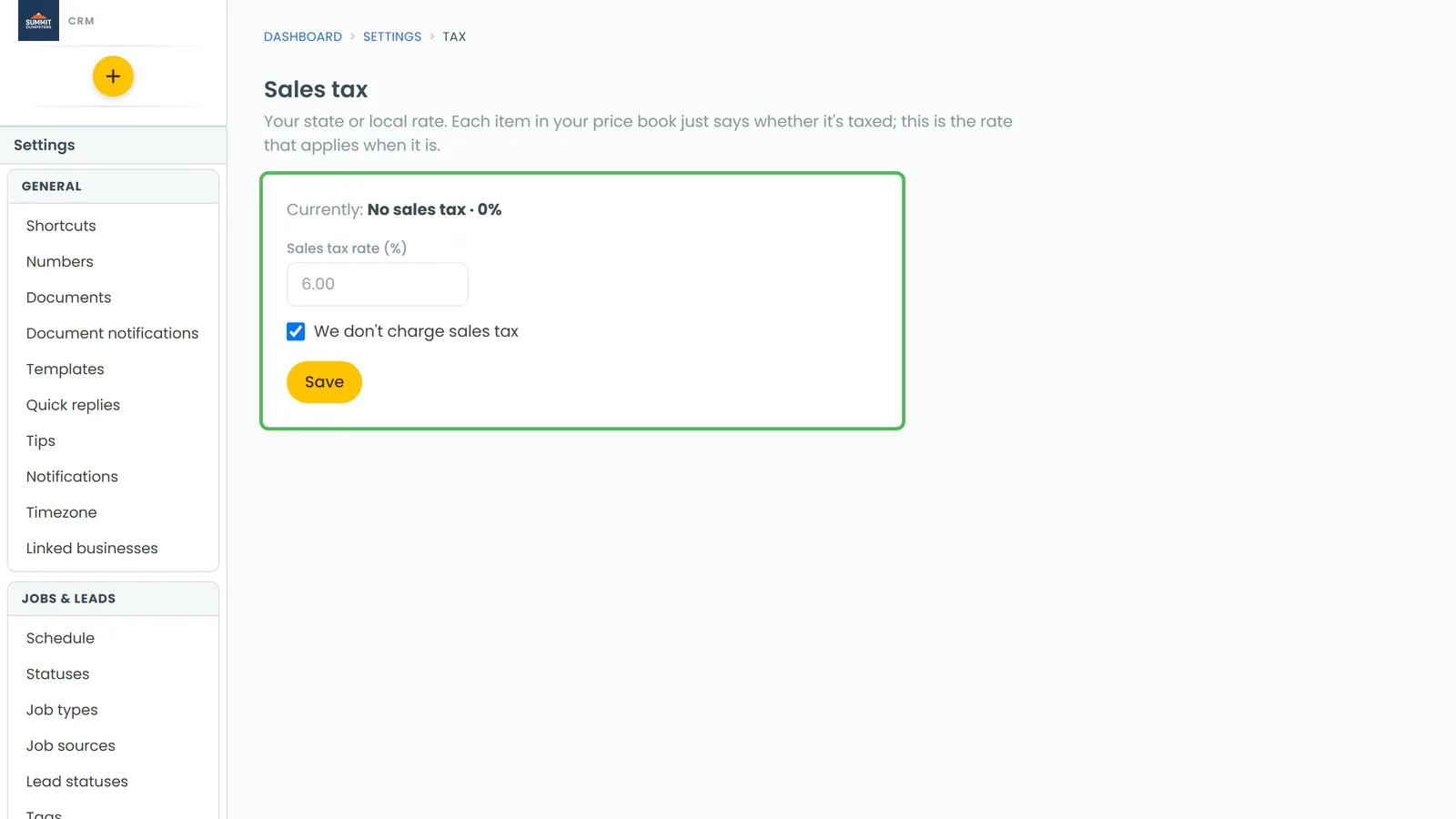Click the 'No sales tax · 0%' status text

click(x=434, y=209)
